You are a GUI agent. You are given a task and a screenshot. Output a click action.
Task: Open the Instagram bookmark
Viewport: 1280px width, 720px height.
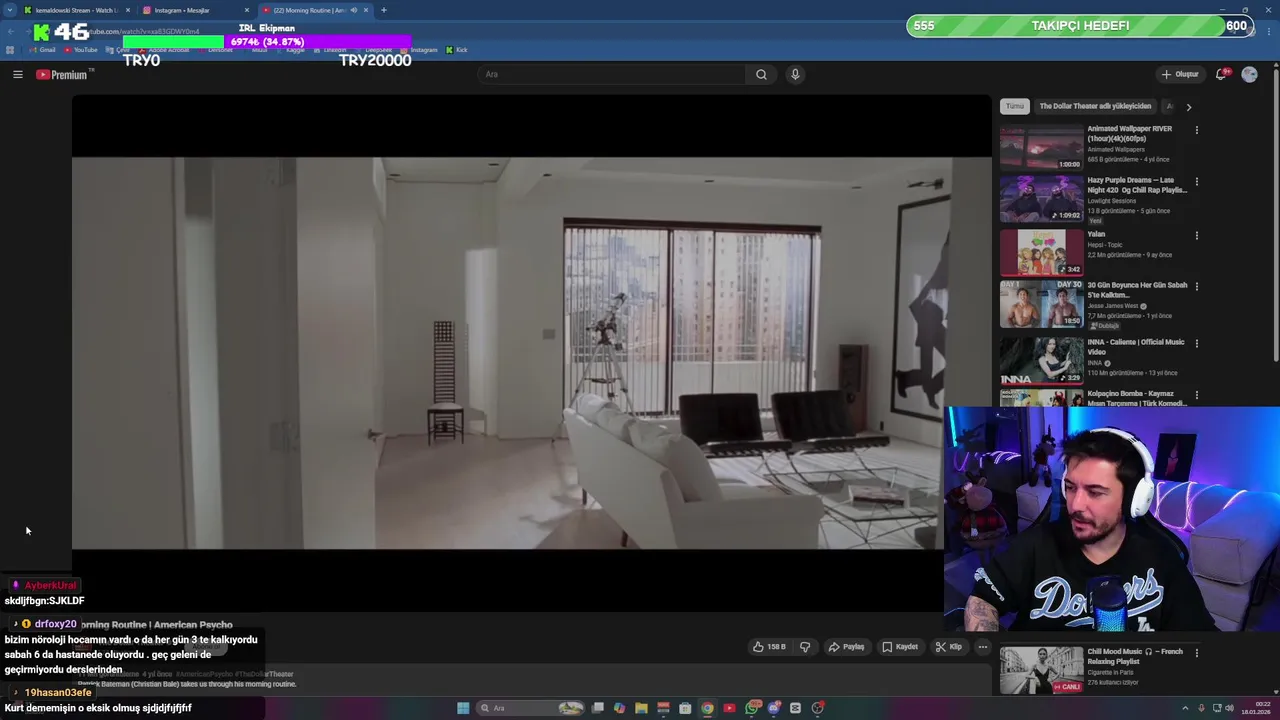(x=419, y=50)
